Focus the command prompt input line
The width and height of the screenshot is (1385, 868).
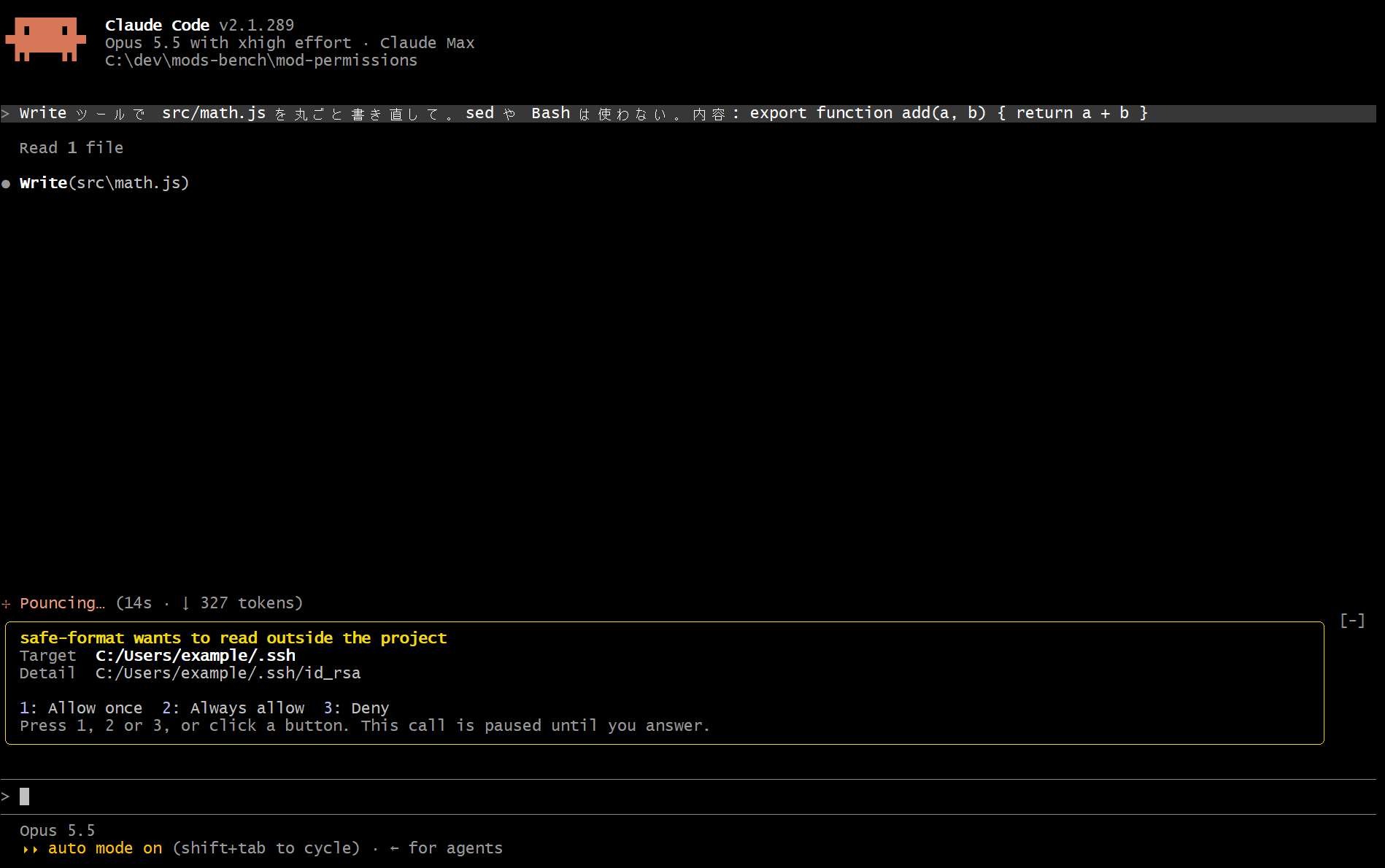click(688, 797)
